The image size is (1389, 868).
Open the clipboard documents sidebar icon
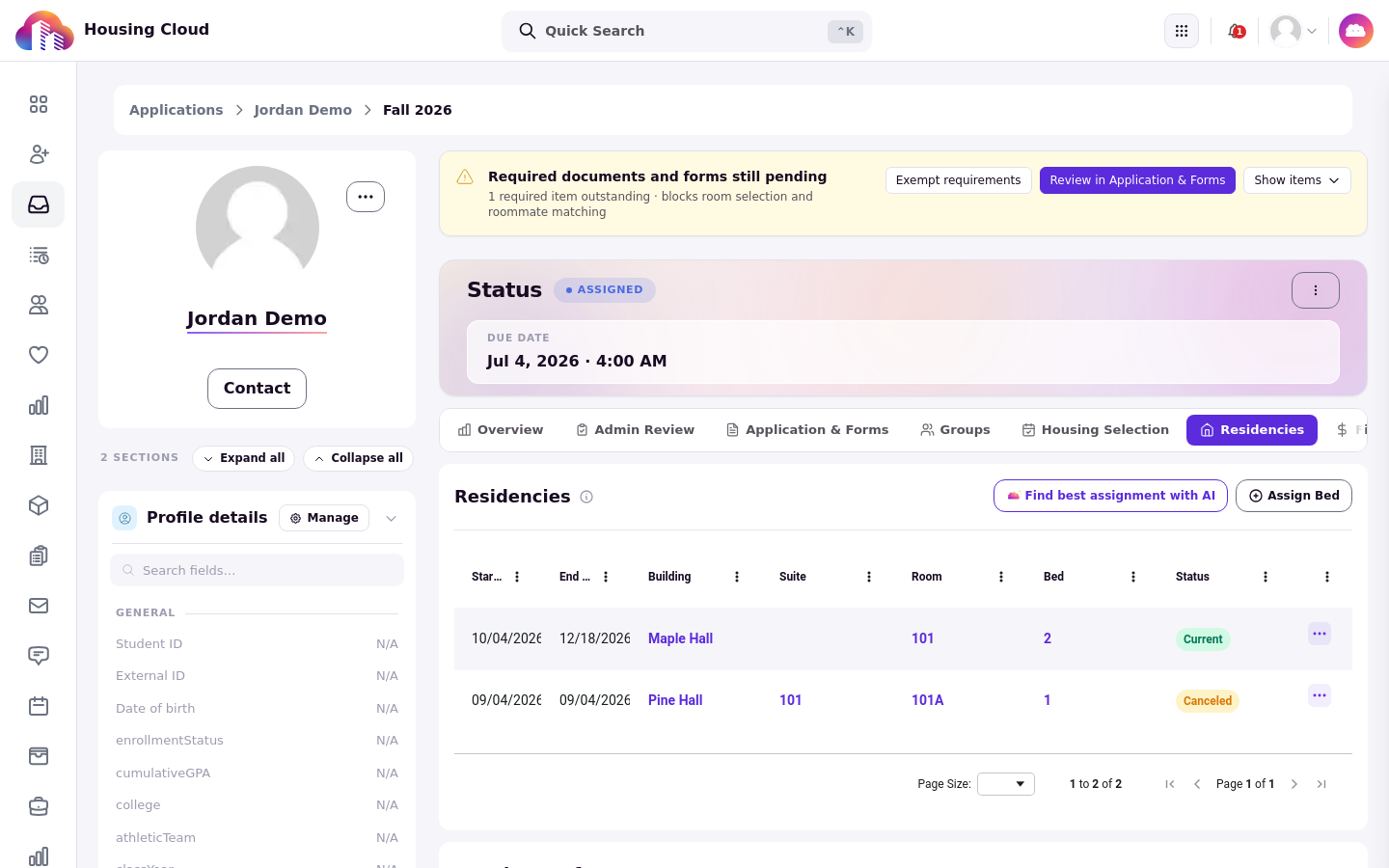tap(39, 556)
